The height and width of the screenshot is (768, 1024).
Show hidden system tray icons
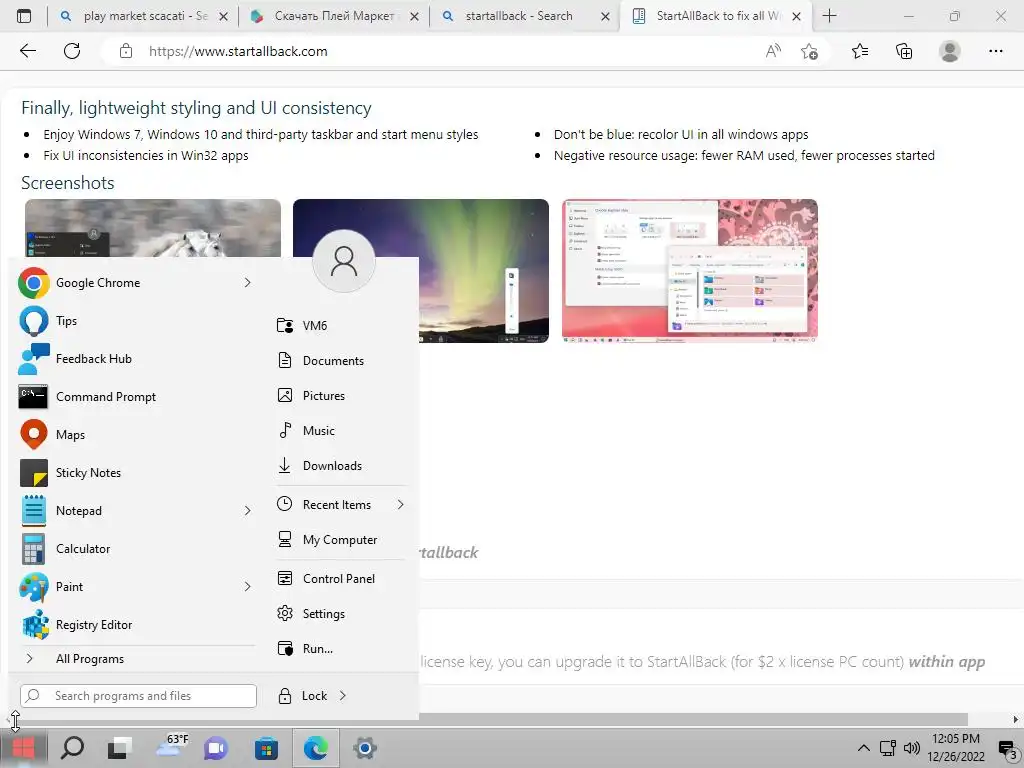[863, 748]
